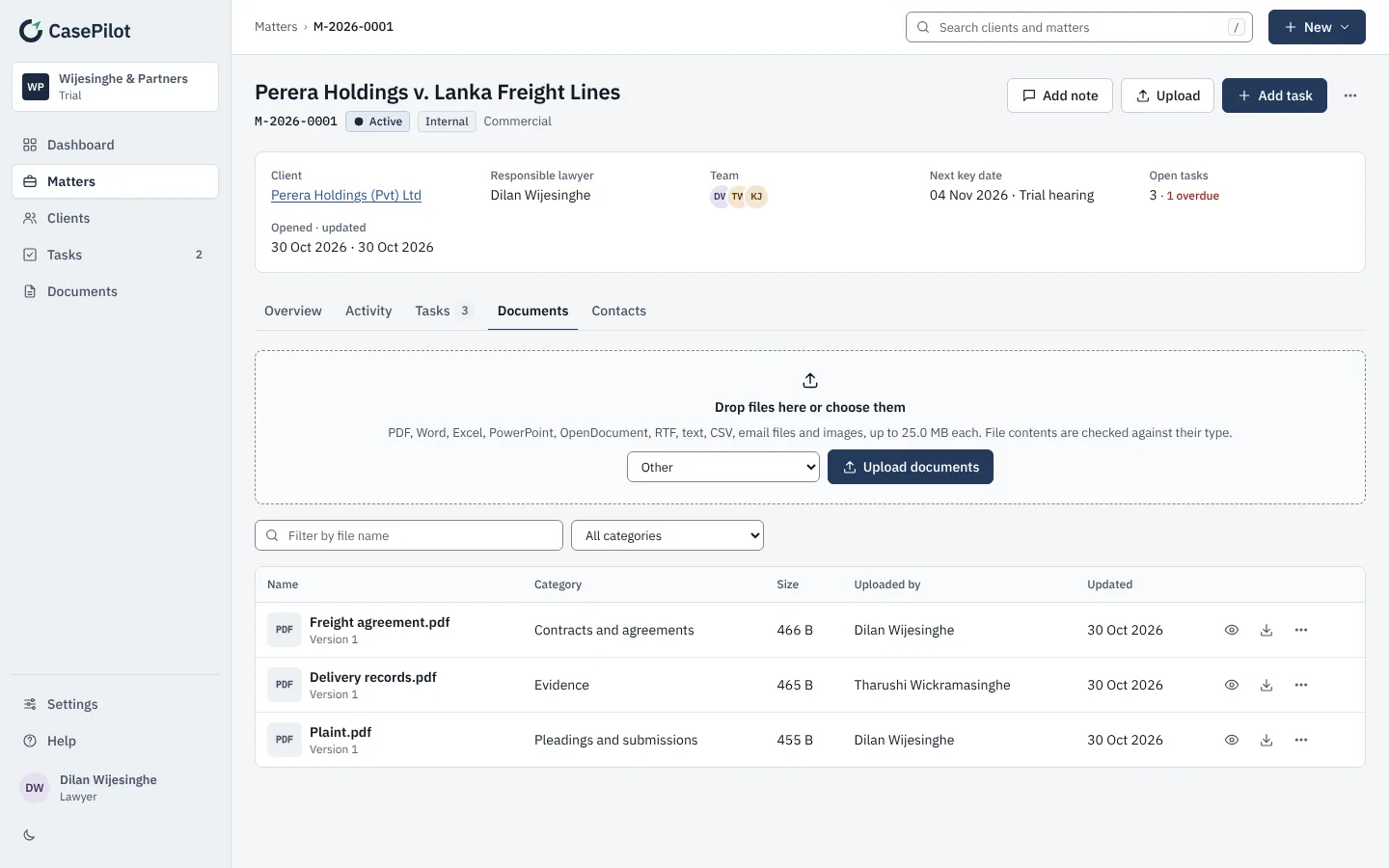Click the Add note button

(x=1060, y=95)
